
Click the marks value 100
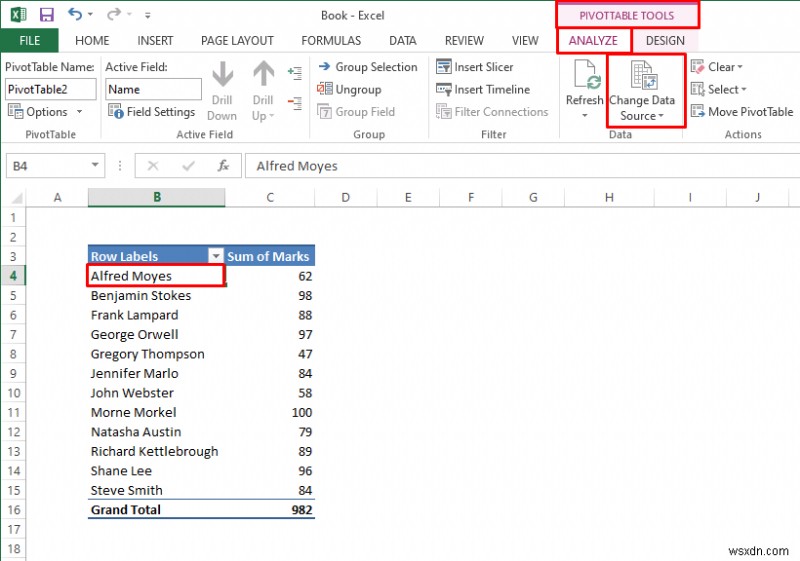pos(302,412)
